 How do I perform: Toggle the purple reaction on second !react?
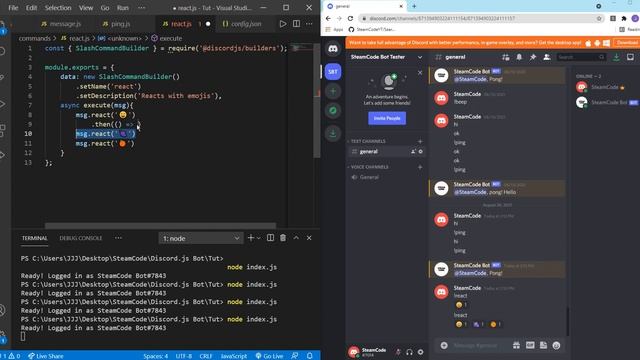(478, 324)
